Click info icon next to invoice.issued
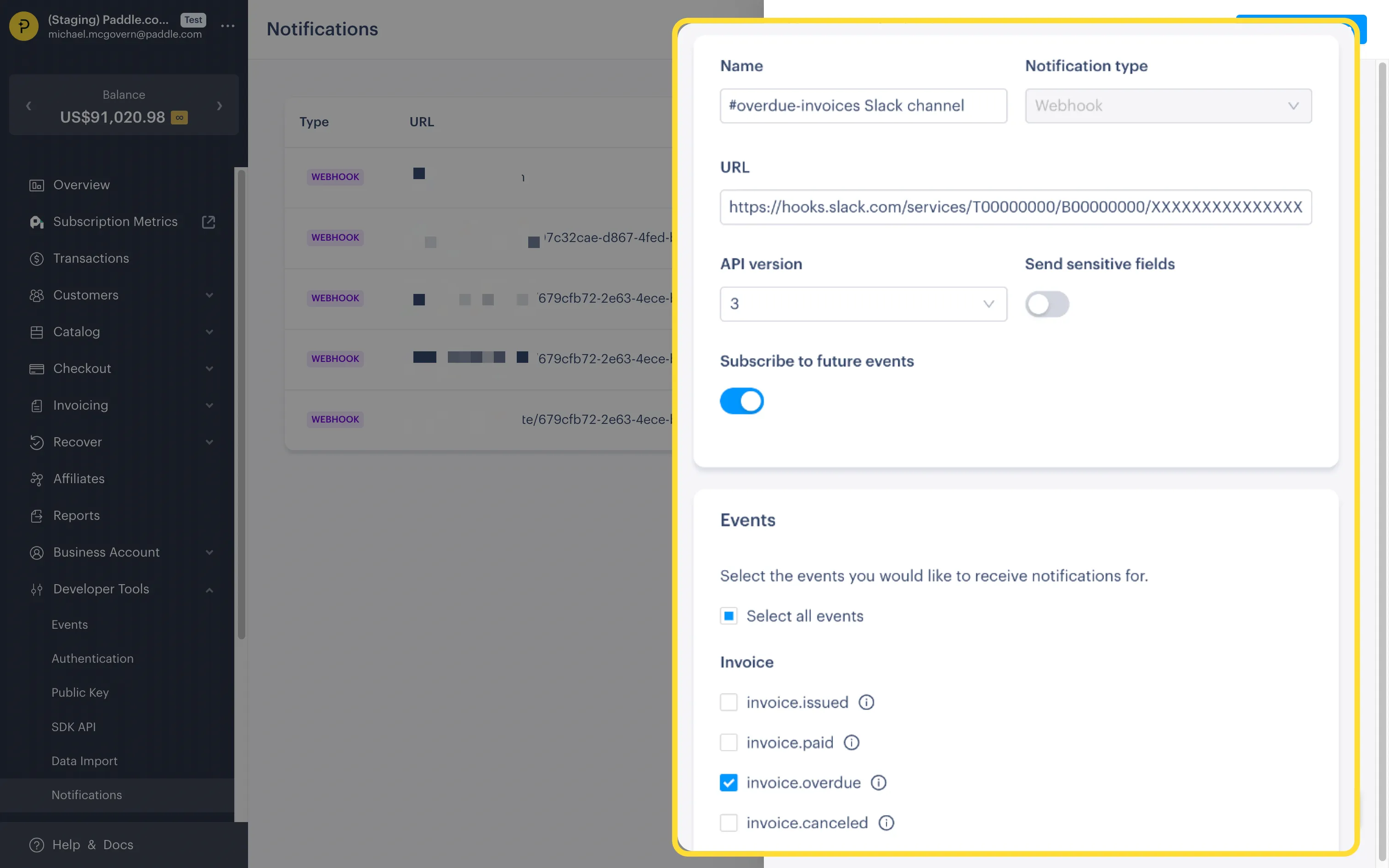 [866, 703]
